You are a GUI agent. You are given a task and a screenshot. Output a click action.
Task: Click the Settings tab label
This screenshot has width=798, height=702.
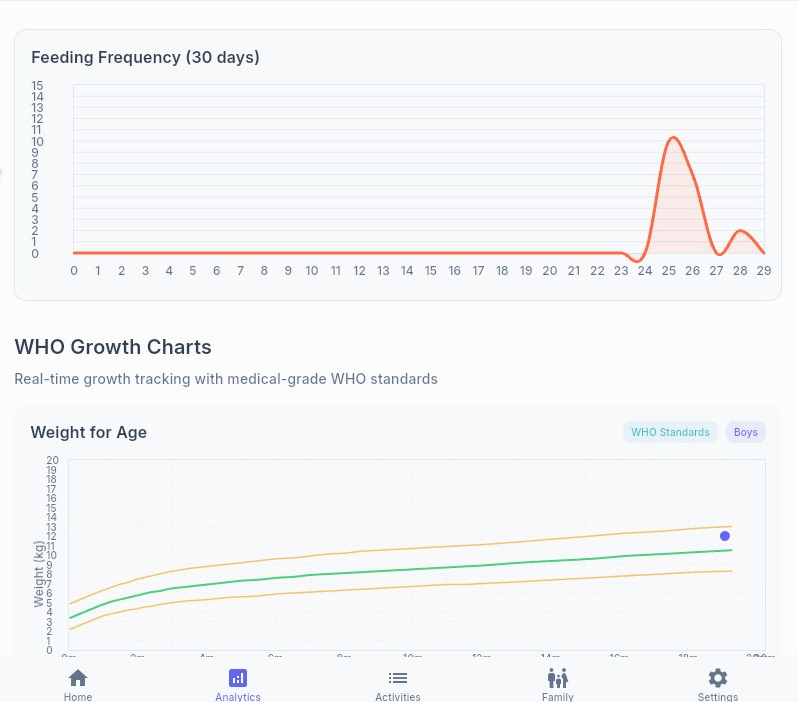(x=717, y=696)
